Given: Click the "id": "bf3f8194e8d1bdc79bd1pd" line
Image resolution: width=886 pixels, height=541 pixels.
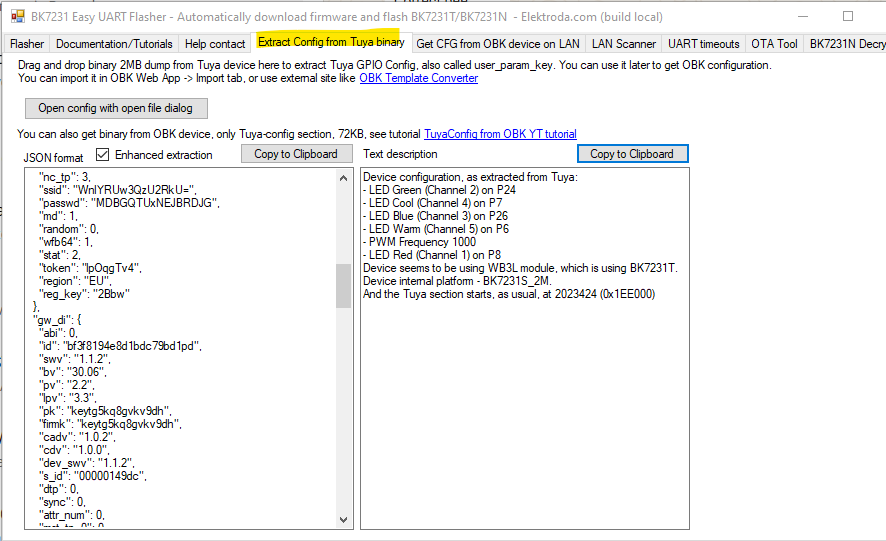Looking at the screenshot, I should pyautogui.click(x=120, y=346).
